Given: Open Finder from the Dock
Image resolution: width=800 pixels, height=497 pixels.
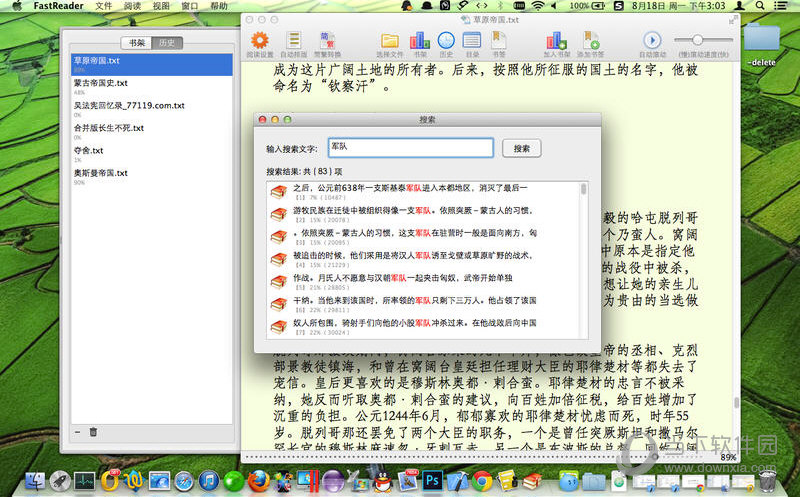Looking at the screenshot, I should [x=36, y=480].
